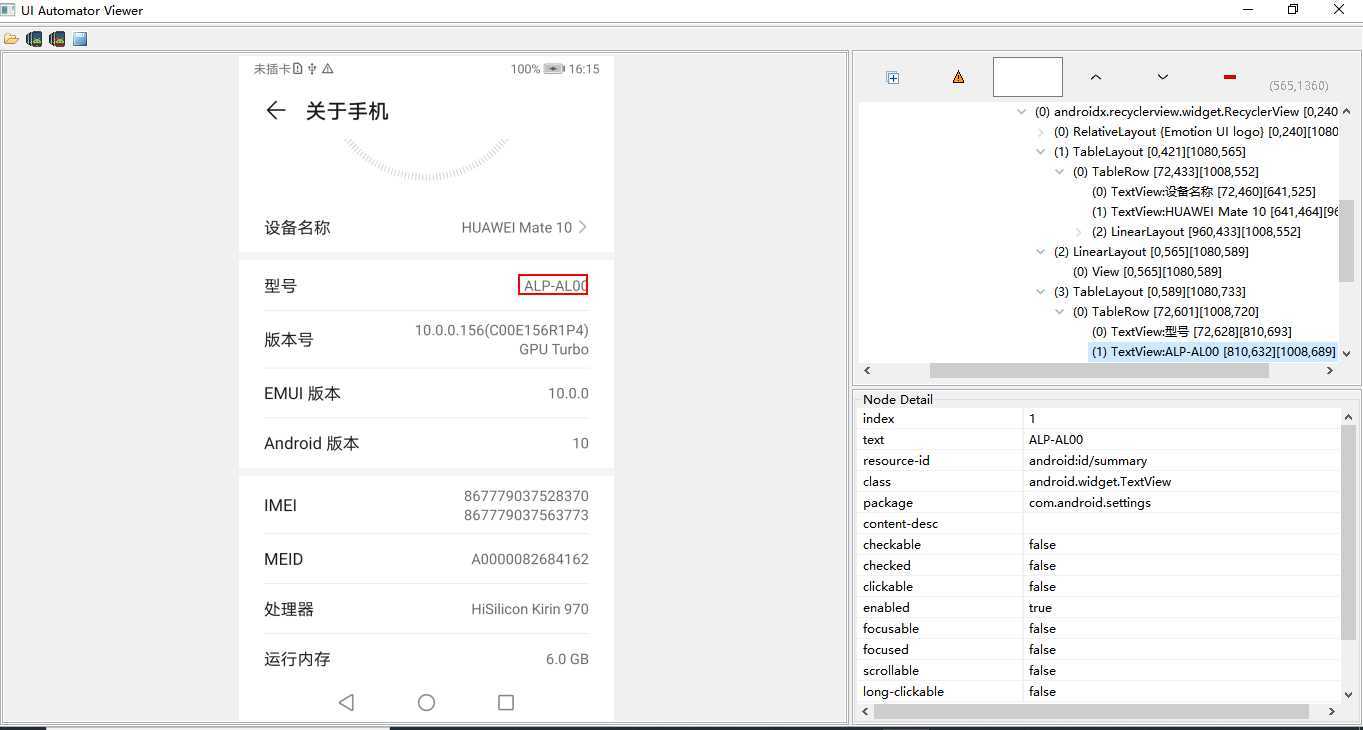Tap the chevron after HUAWEI Mate 10

(583, 227)
